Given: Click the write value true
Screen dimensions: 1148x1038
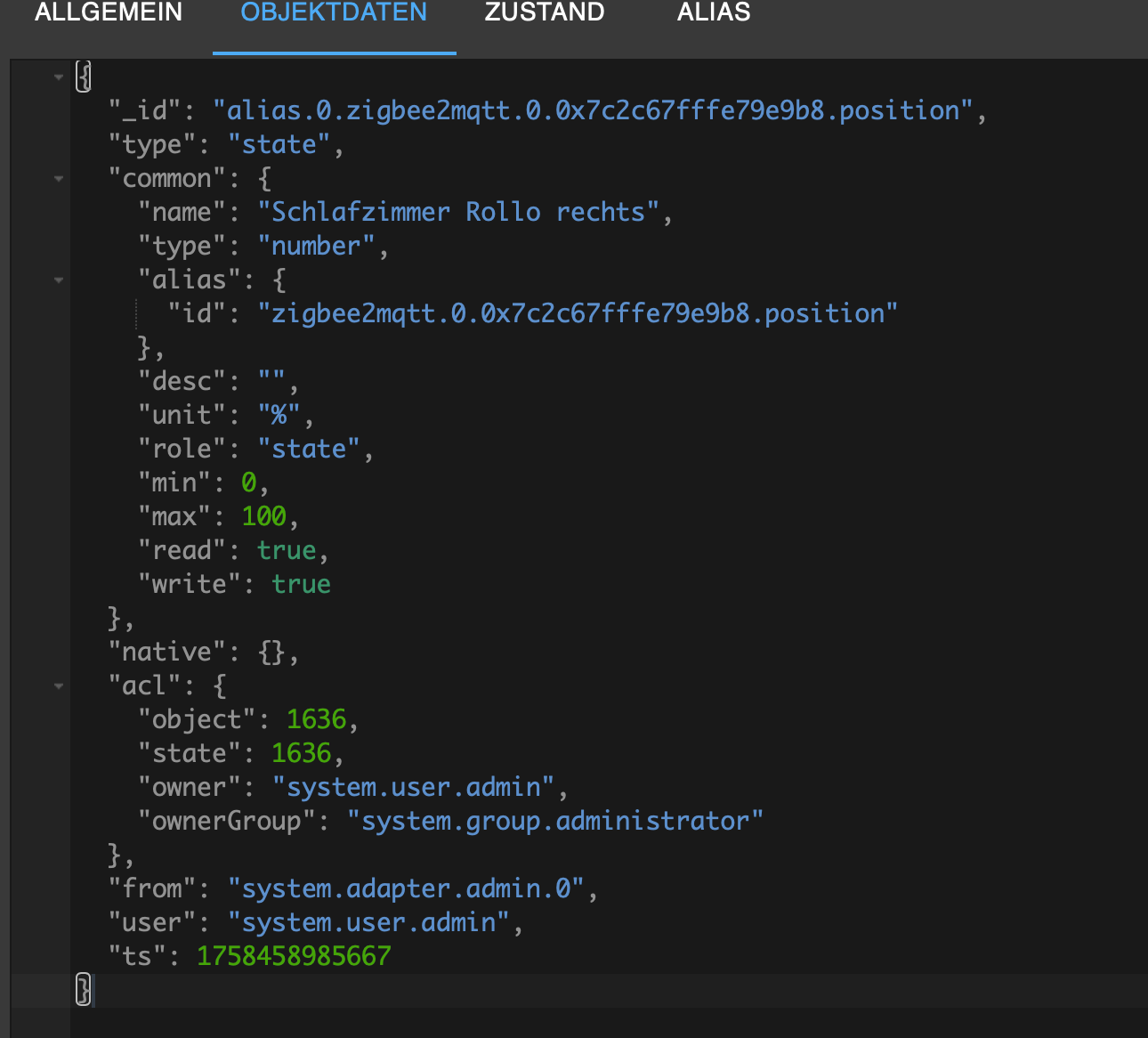Looking at the screenshot, I should pos(301,584).
